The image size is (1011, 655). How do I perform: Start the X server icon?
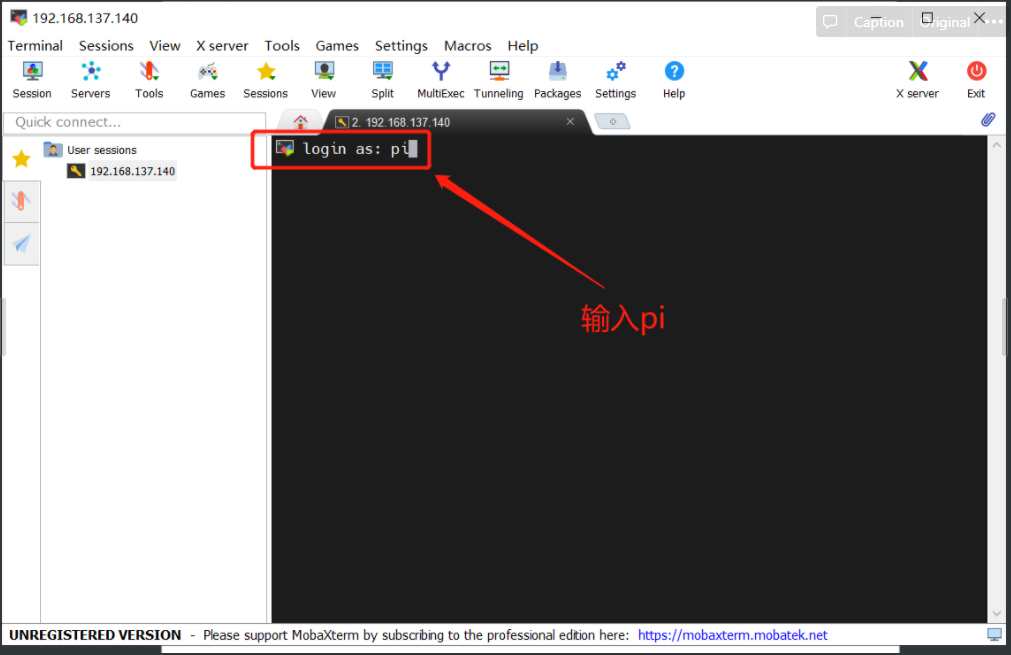tap(918, 72)
